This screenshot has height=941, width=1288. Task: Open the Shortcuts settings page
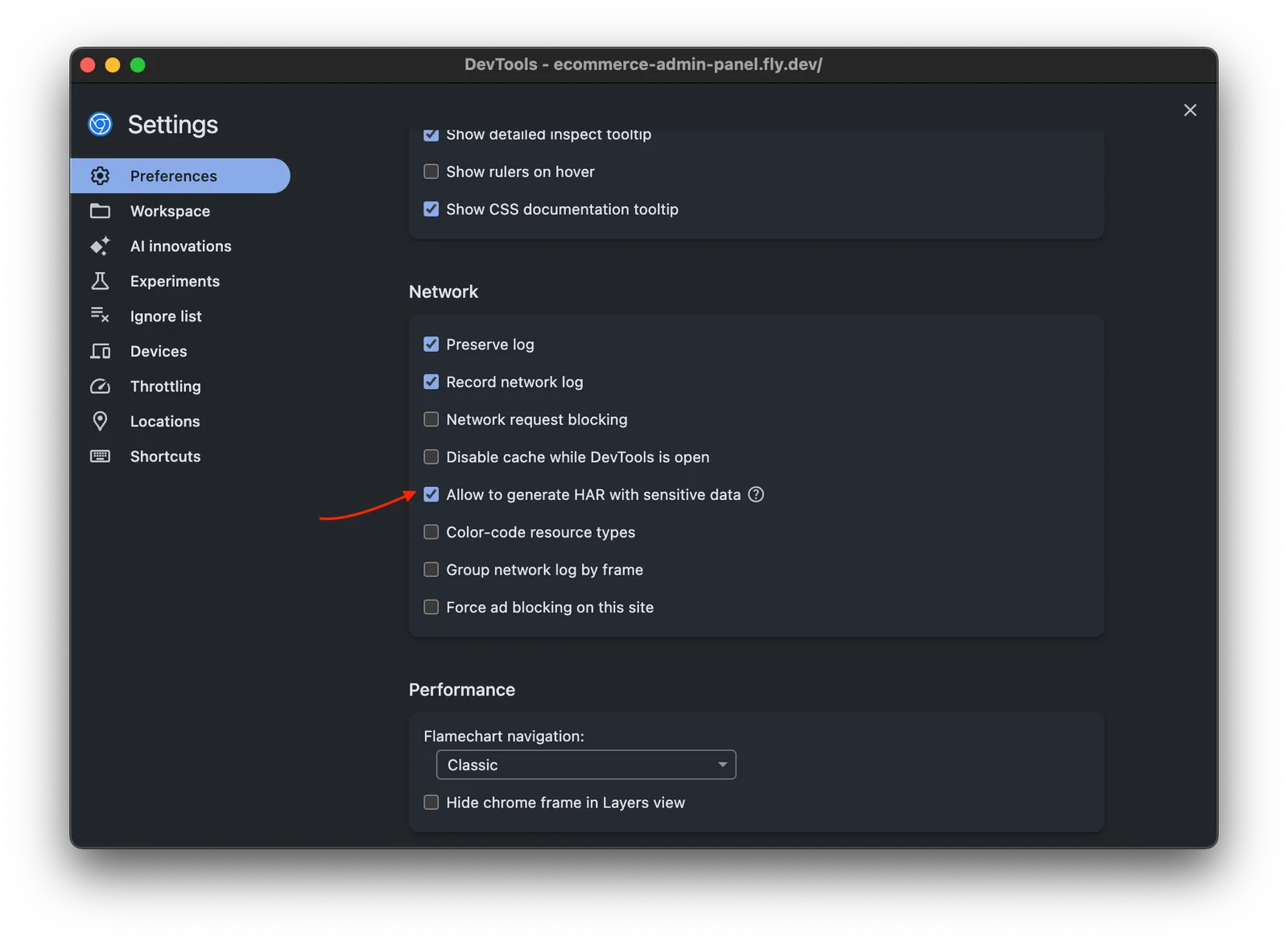(x=165, y=456)
